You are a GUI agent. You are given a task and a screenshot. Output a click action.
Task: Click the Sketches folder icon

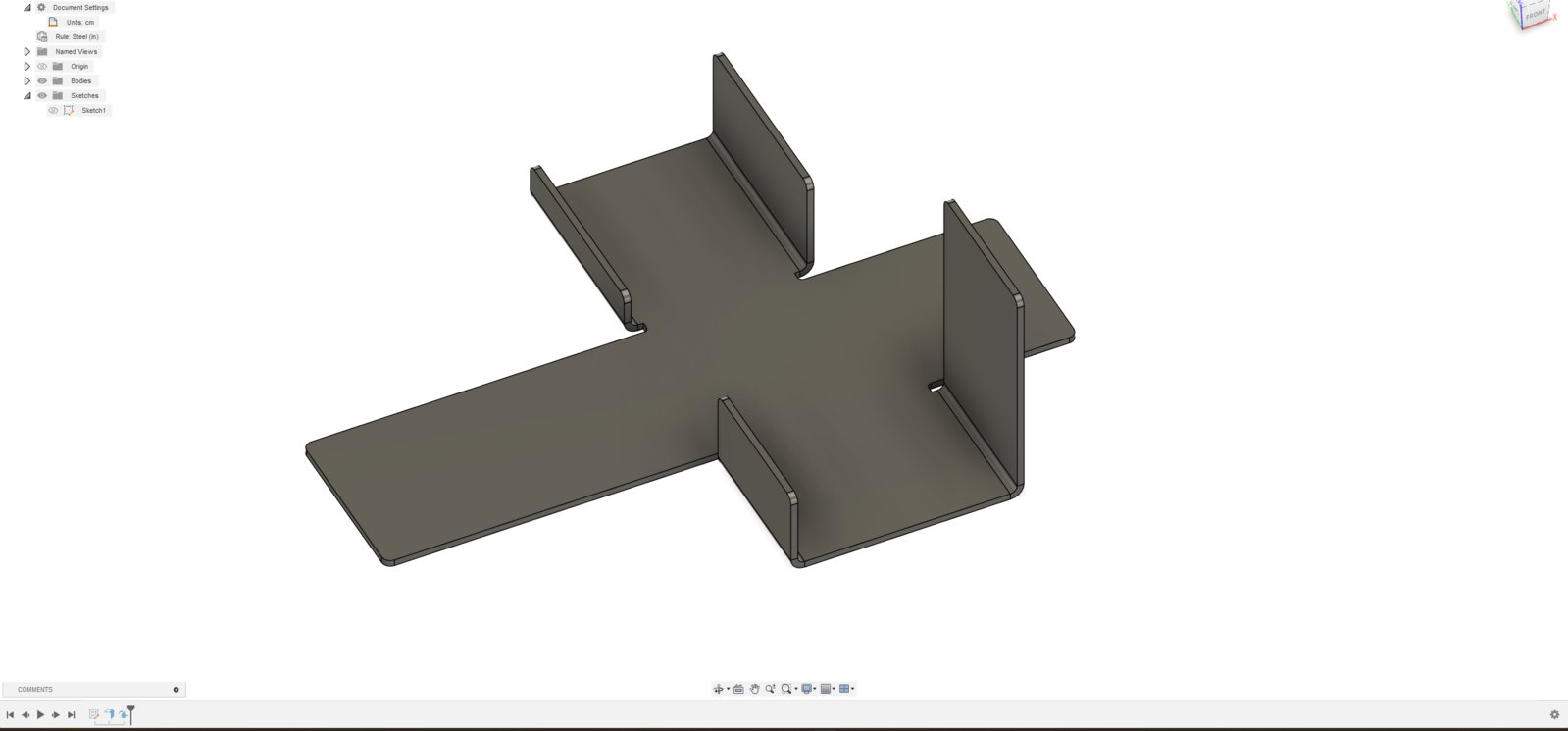[58, 95]
